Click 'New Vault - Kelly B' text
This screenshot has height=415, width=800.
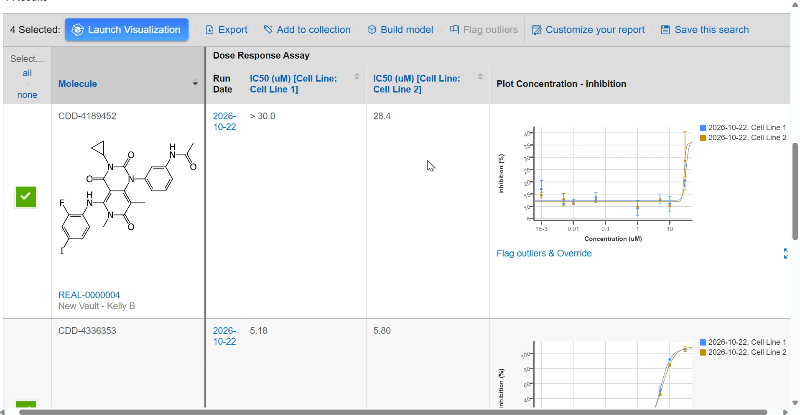pos(96,306)
